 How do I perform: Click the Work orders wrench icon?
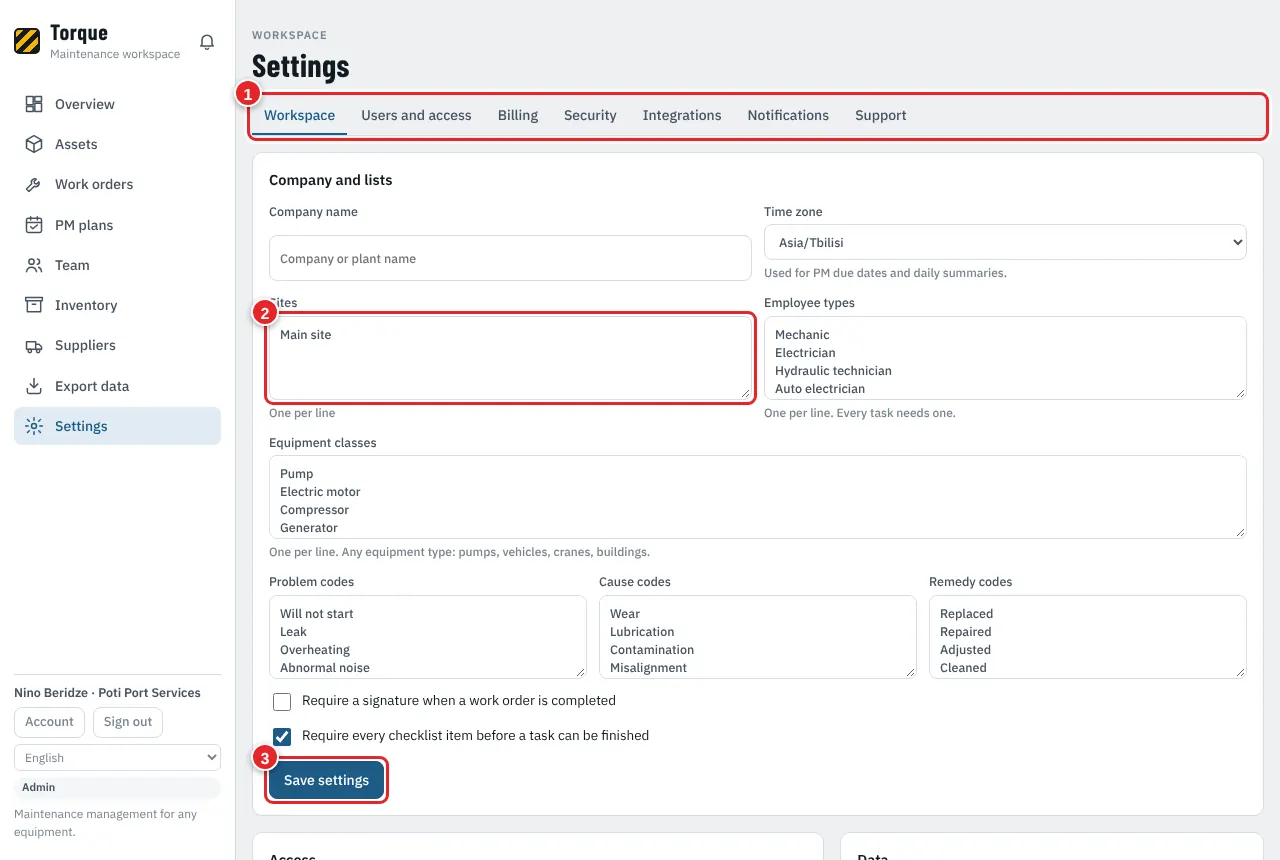[x=34, y=184]
